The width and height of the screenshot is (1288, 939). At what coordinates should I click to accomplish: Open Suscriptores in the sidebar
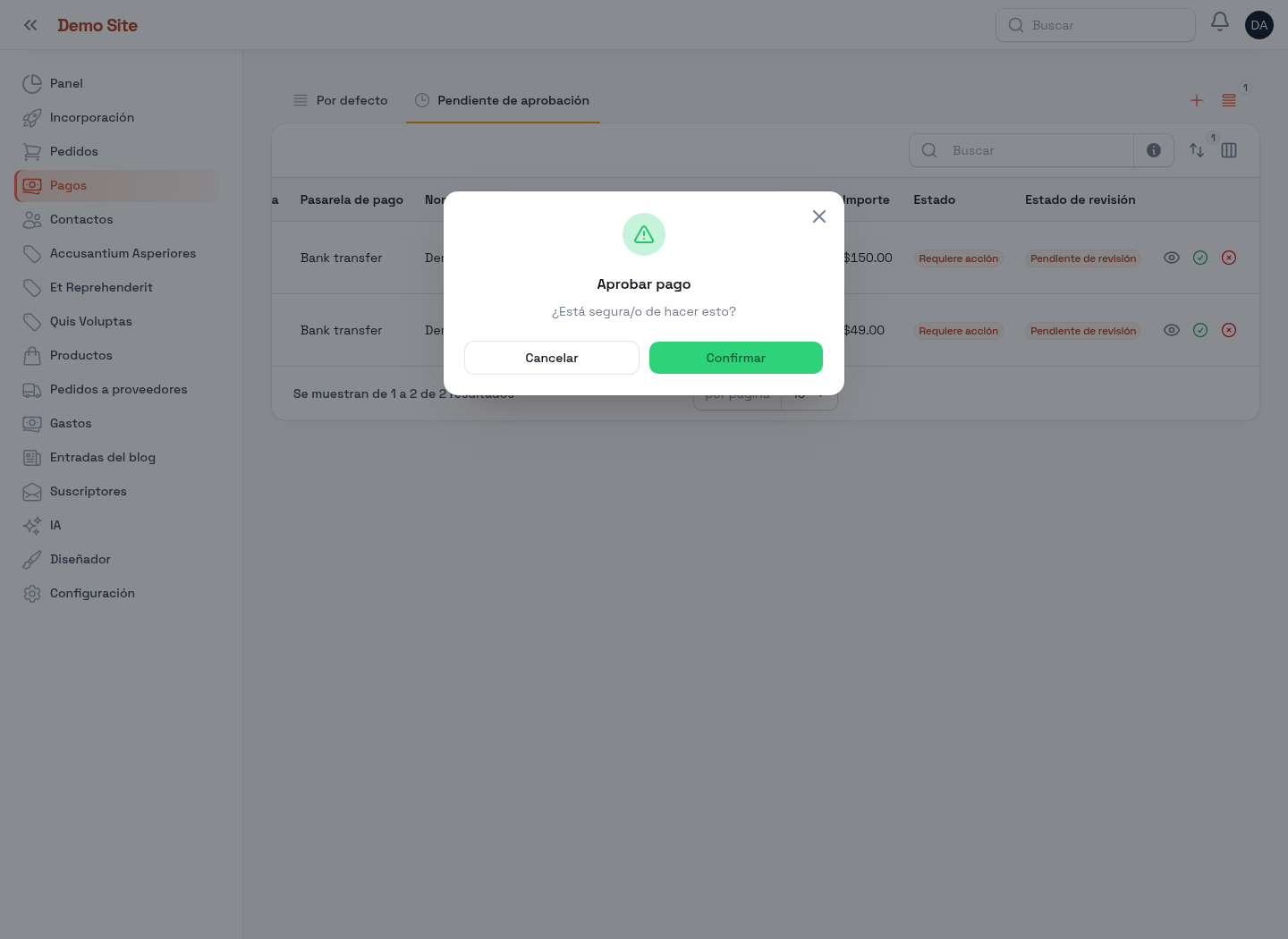click(116, 491)
